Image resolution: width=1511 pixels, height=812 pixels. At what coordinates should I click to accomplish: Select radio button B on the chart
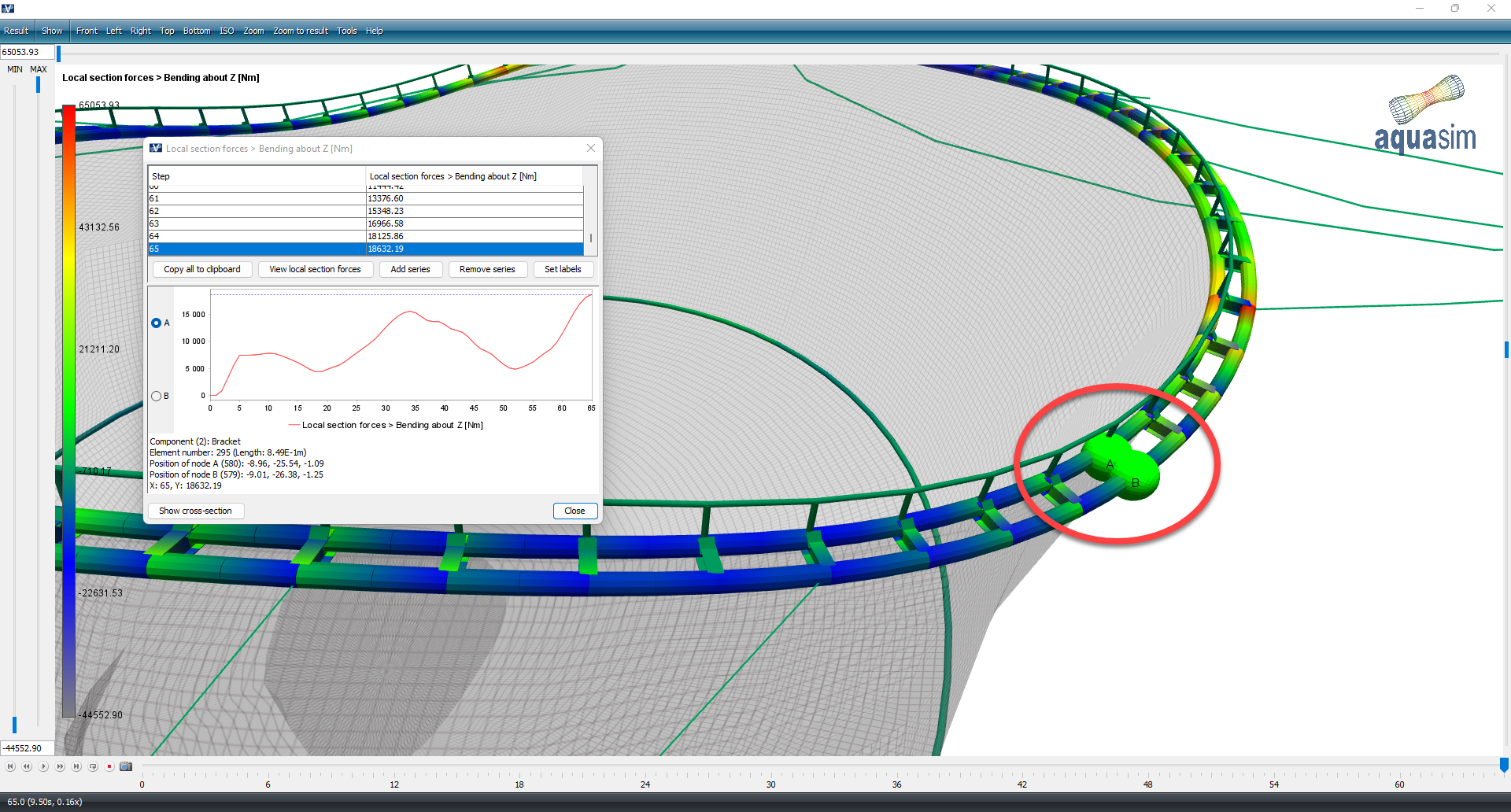[x=156, y=397]
